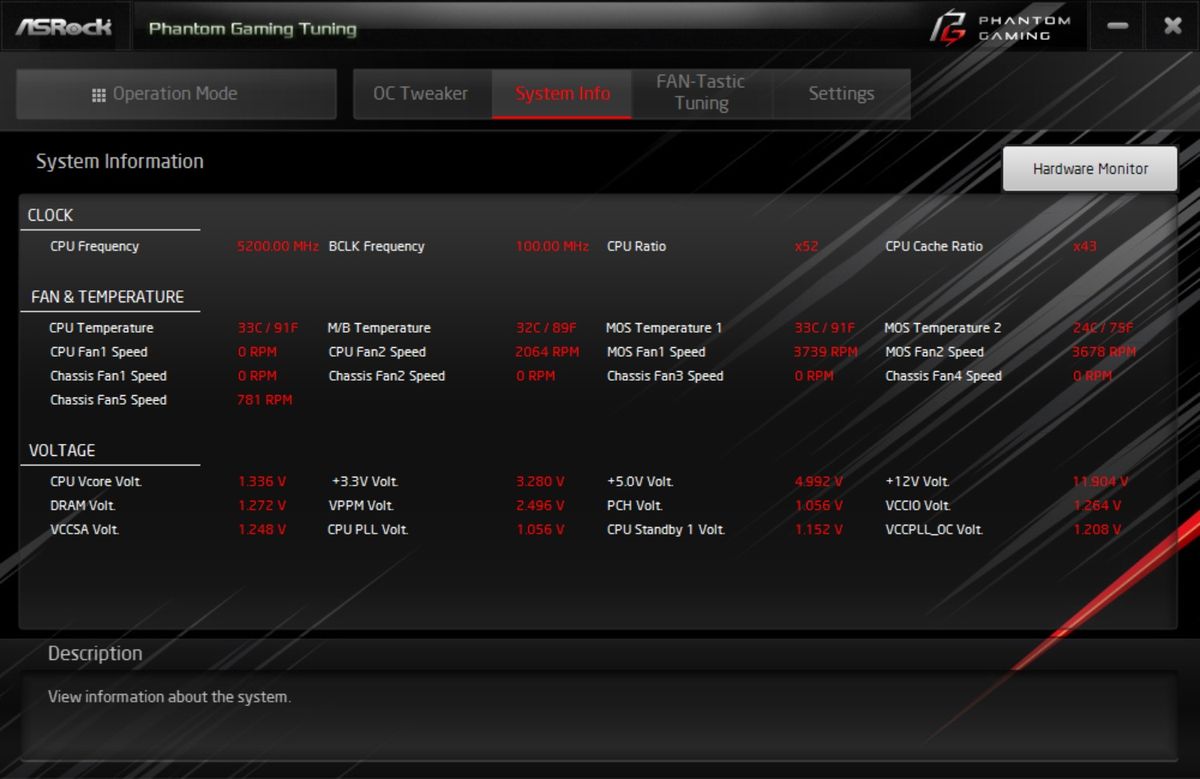Click the MOS Fan1 Speed value 3739 RPM
The height and width of the screenshot is (779, 1200).
826,352
